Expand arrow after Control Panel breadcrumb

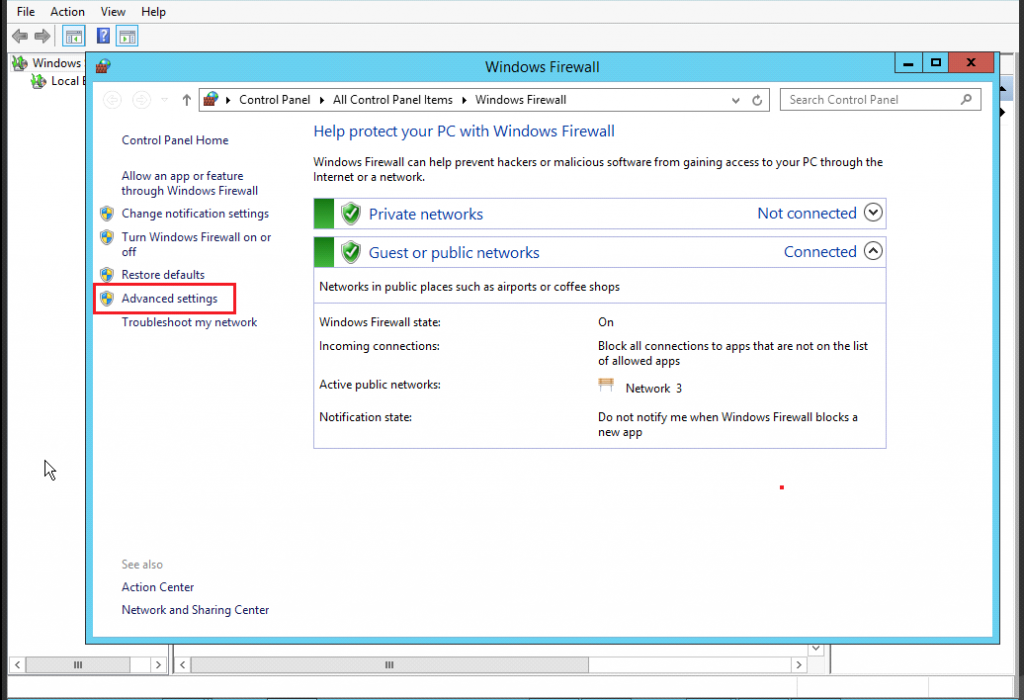point(322,100)
